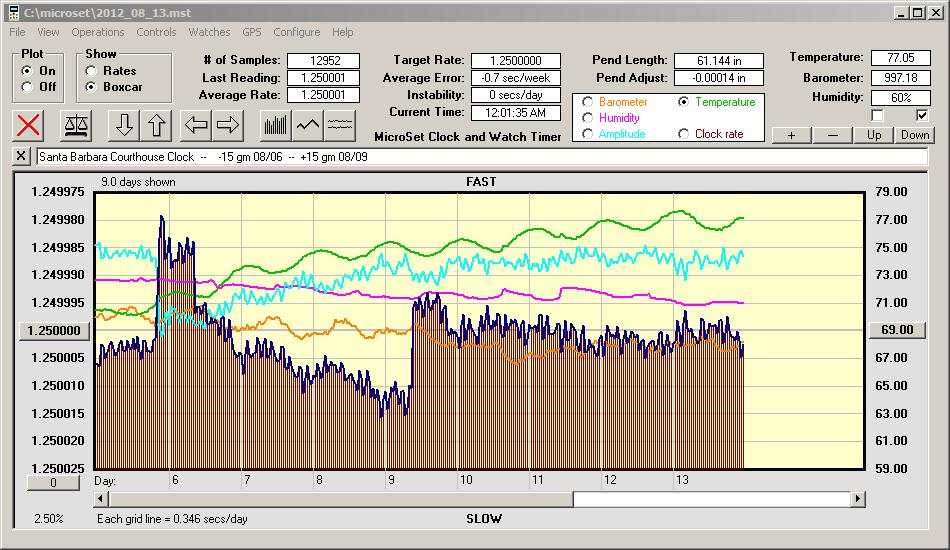
Task: Click the left arrow toolbar icon
Action: tap(196, 125)
